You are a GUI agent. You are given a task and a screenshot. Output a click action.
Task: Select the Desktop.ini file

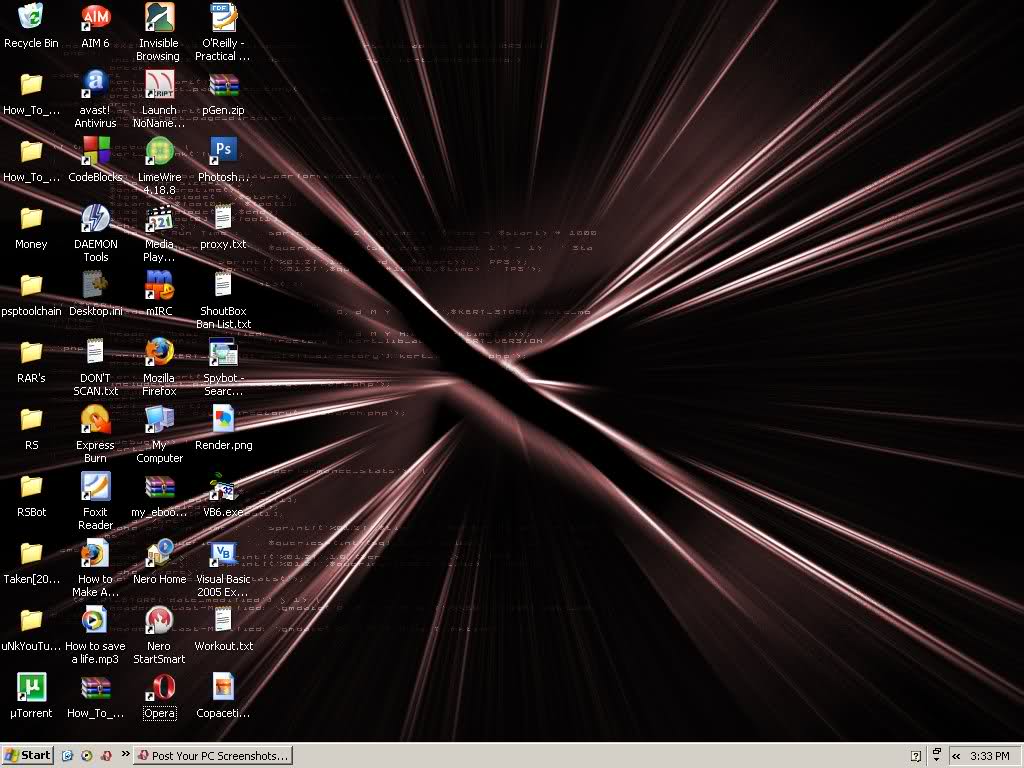95,285
